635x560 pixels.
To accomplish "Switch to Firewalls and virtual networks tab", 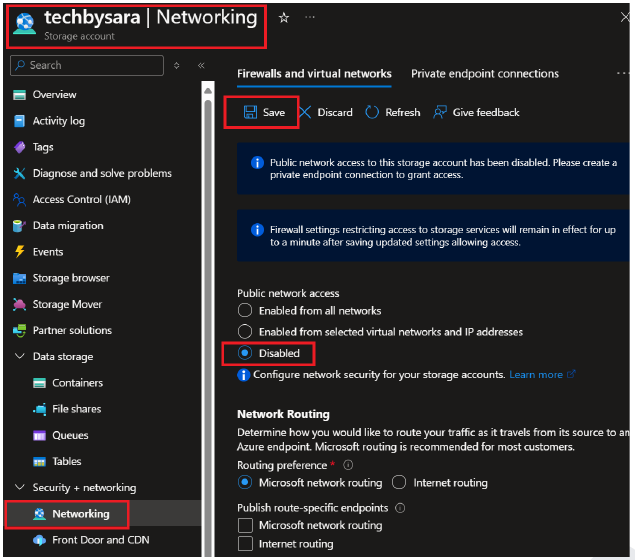I will click(314, 74).
